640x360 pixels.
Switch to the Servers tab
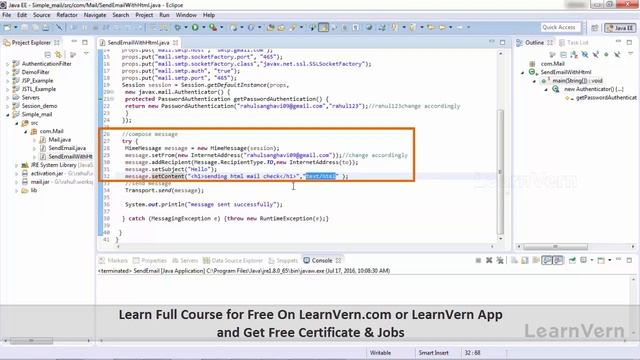pos(185,260)
